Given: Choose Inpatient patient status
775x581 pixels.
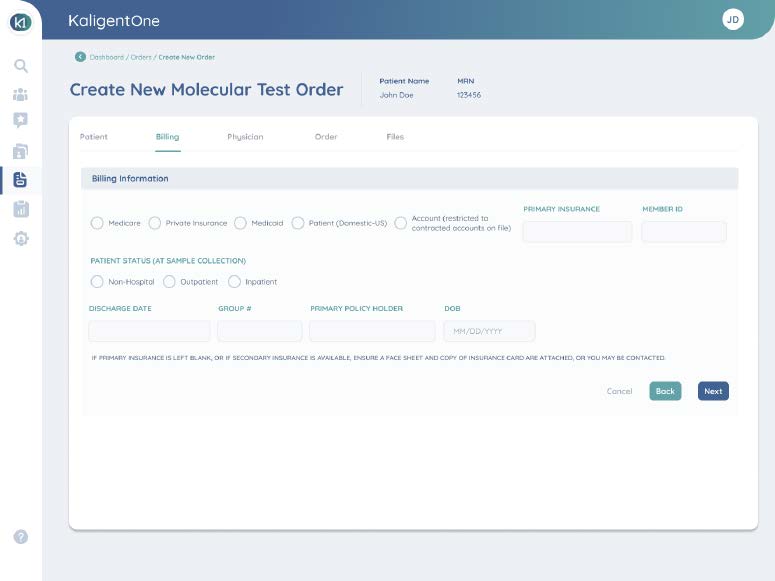Looking at the screenshot, I should tap(235, 282).
